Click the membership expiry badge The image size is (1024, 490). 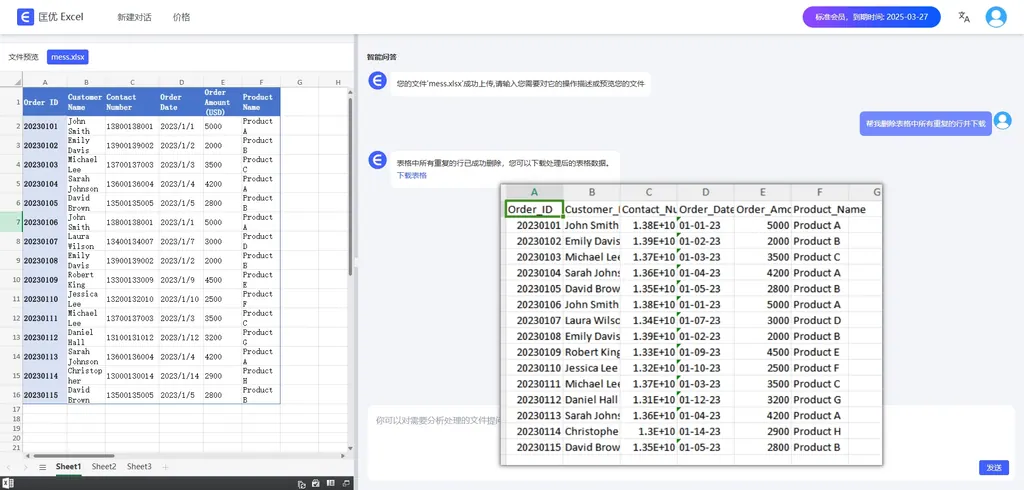[870, 17]
